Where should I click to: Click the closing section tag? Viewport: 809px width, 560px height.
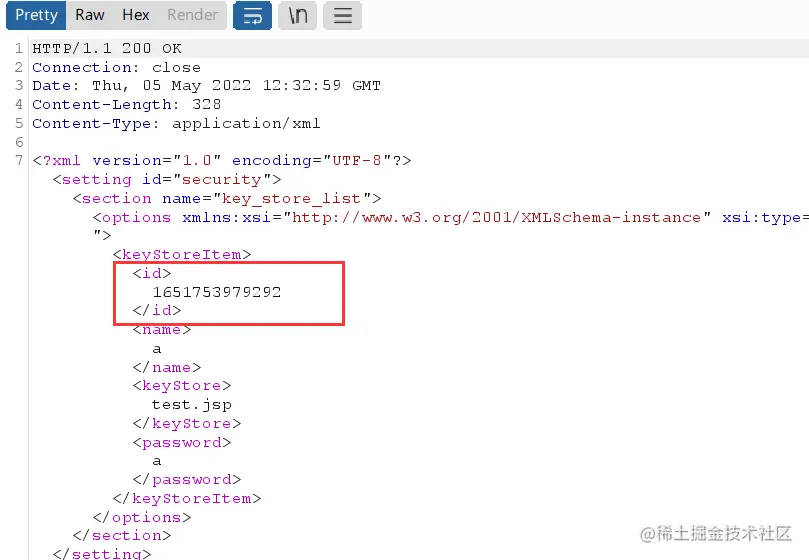[122, 536]
